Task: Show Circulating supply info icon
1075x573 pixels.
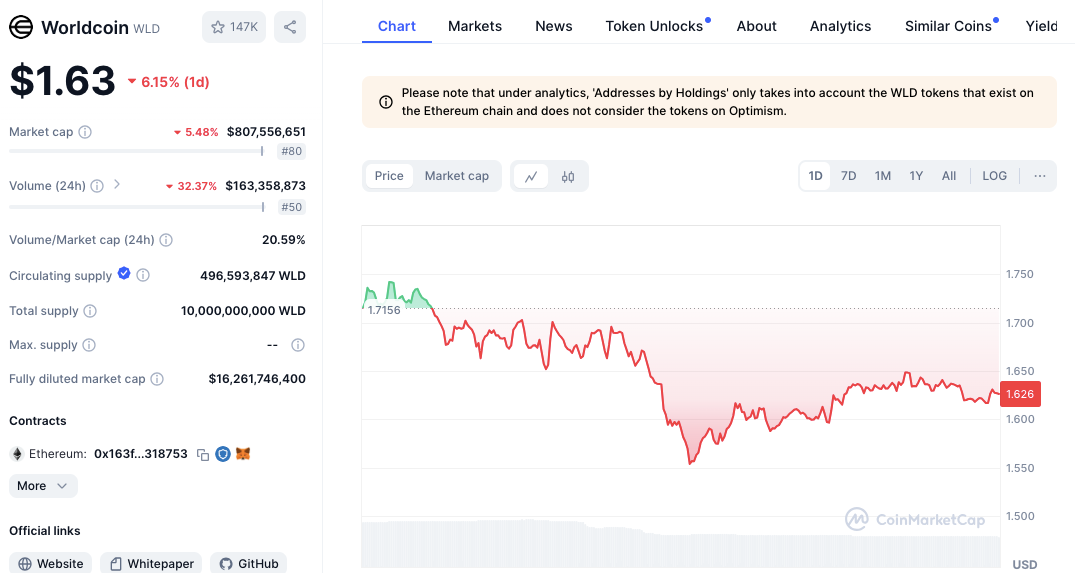Action: coord(143,276)
